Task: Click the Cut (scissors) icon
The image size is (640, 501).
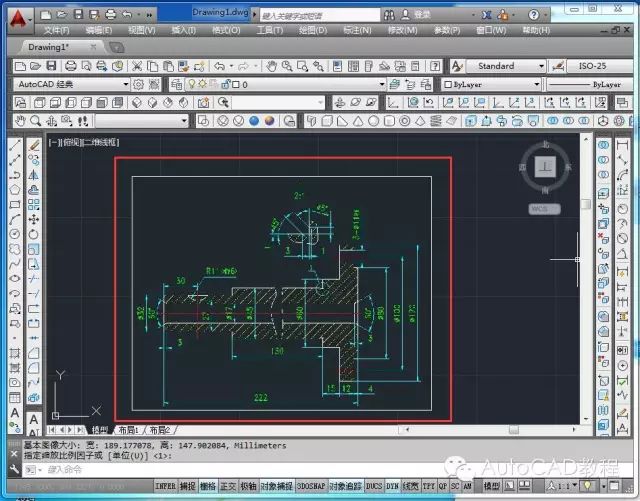Action: (x=137, y=66)
